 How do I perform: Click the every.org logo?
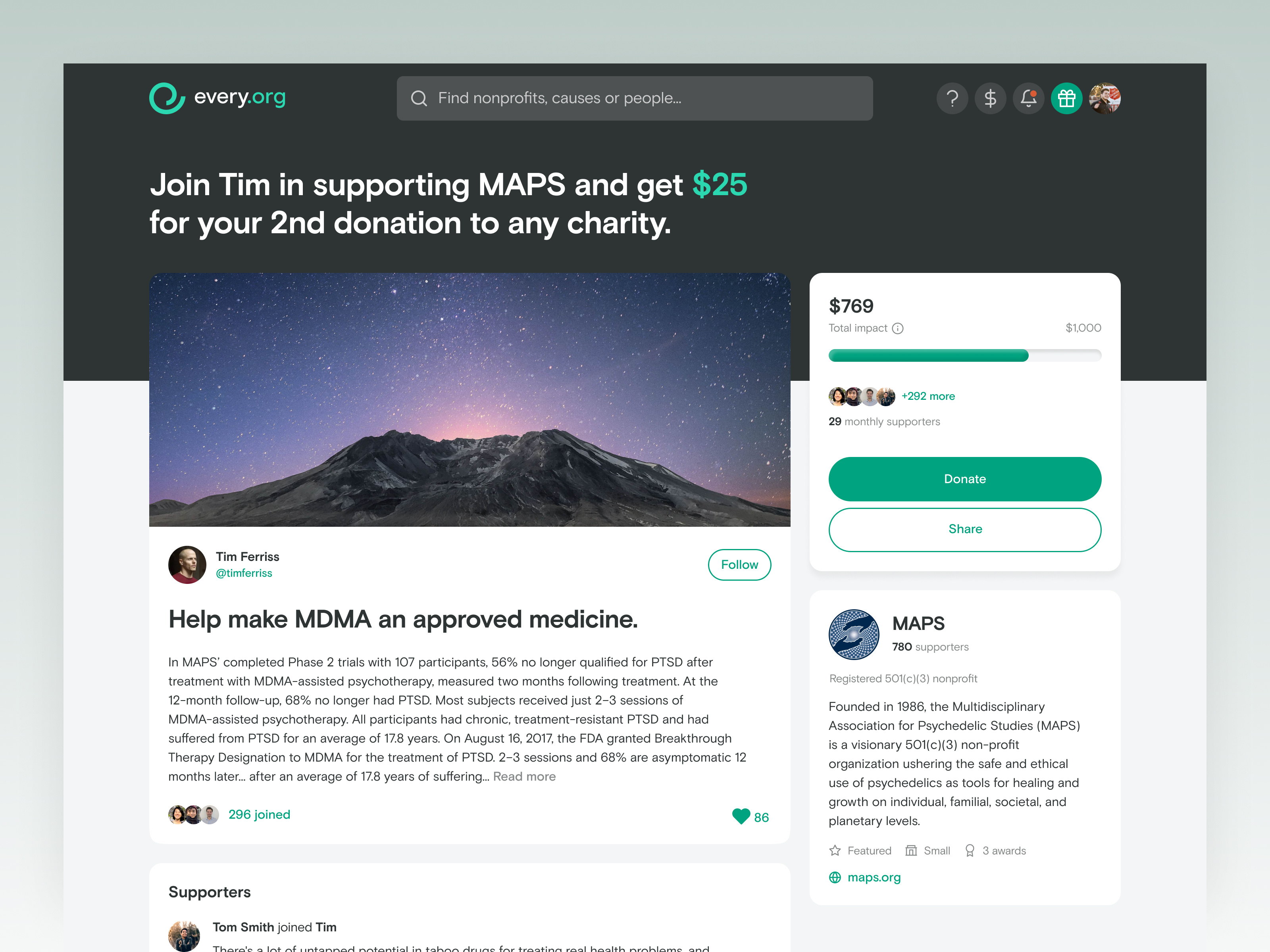(217, 98)
